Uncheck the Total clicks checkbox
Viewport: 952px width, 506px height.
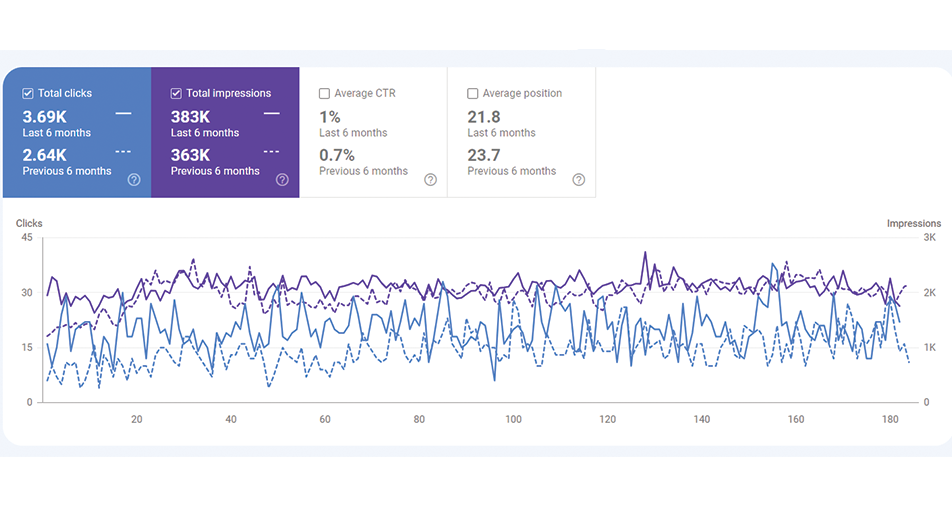[28, 93]
